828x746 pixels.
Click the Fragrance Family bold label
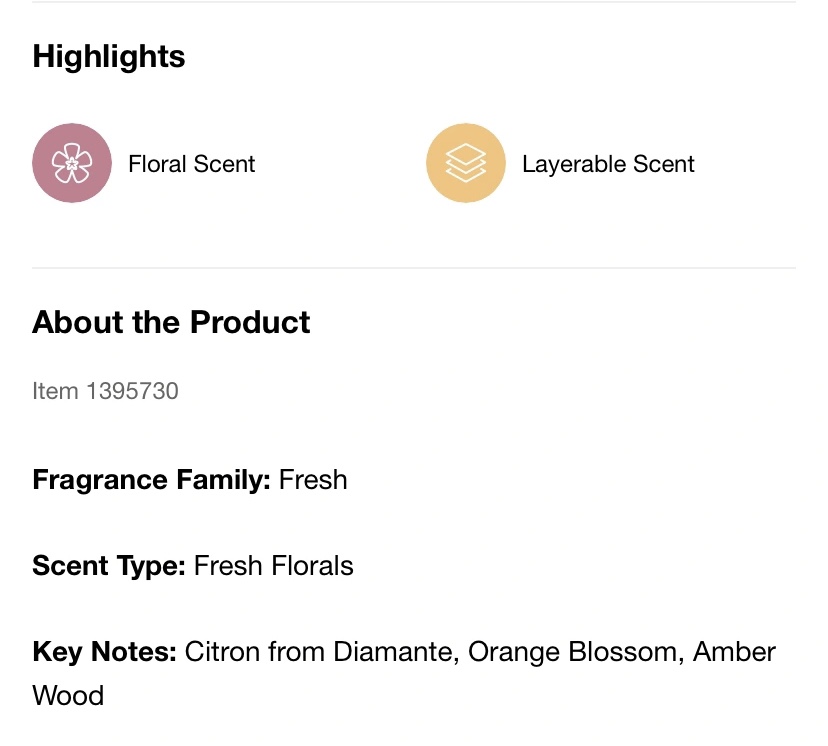[x=152, y=480]
